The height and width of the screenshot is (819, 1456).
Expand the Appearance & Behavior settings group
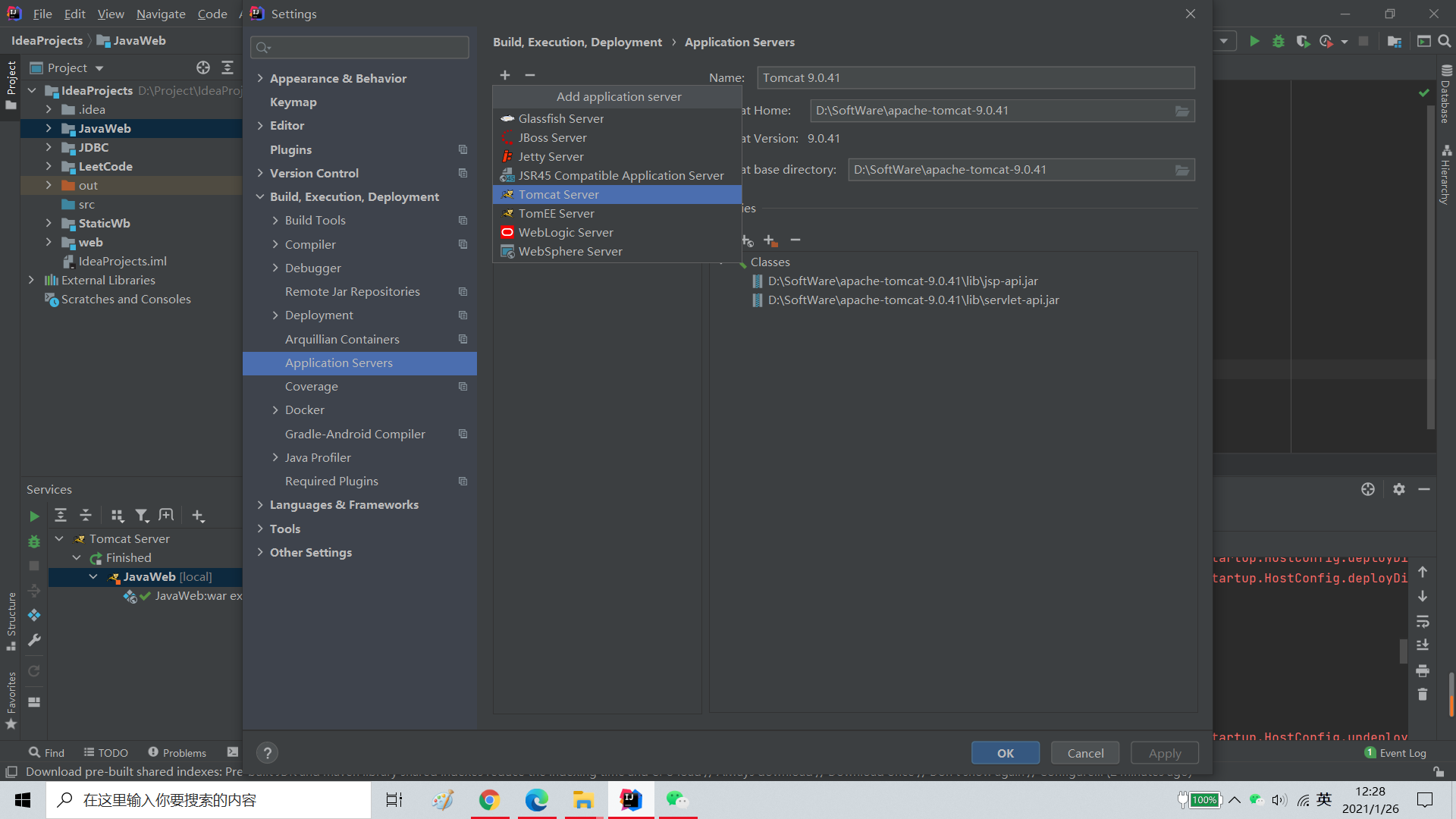260,78
